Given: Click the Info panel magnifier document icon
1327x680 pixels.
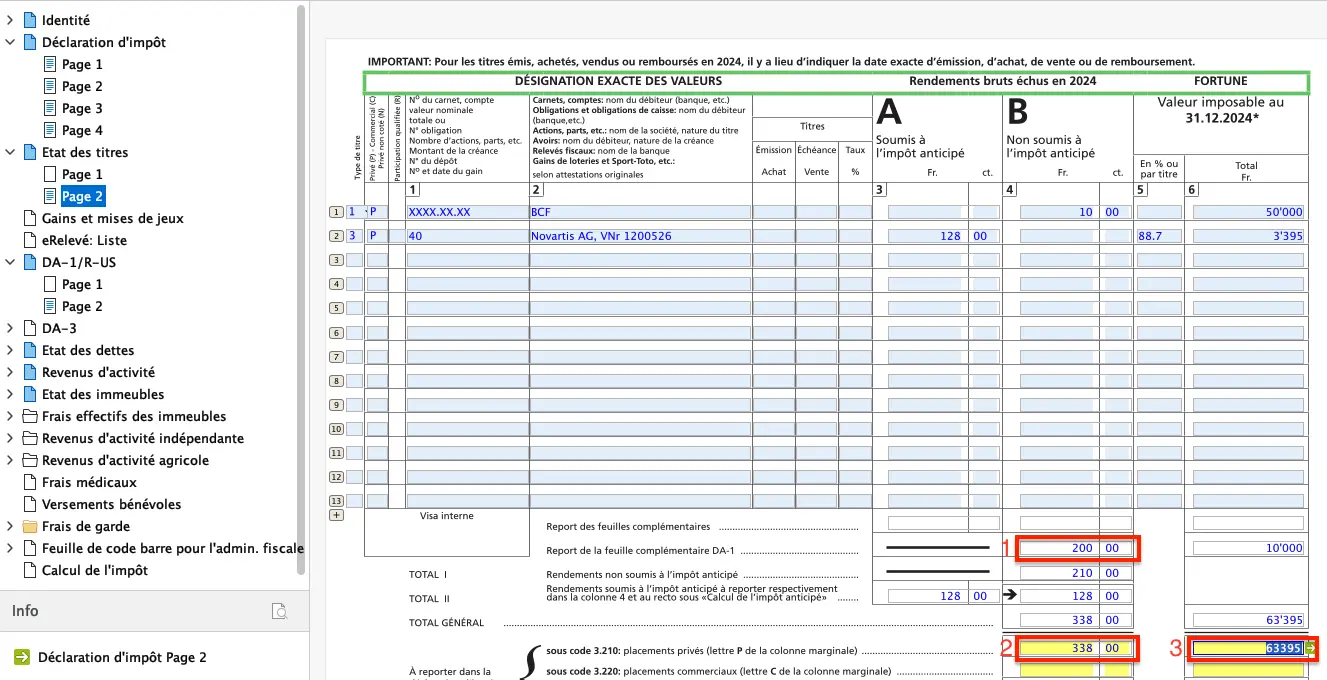Looking at the screenshot, I should point(281,611).
